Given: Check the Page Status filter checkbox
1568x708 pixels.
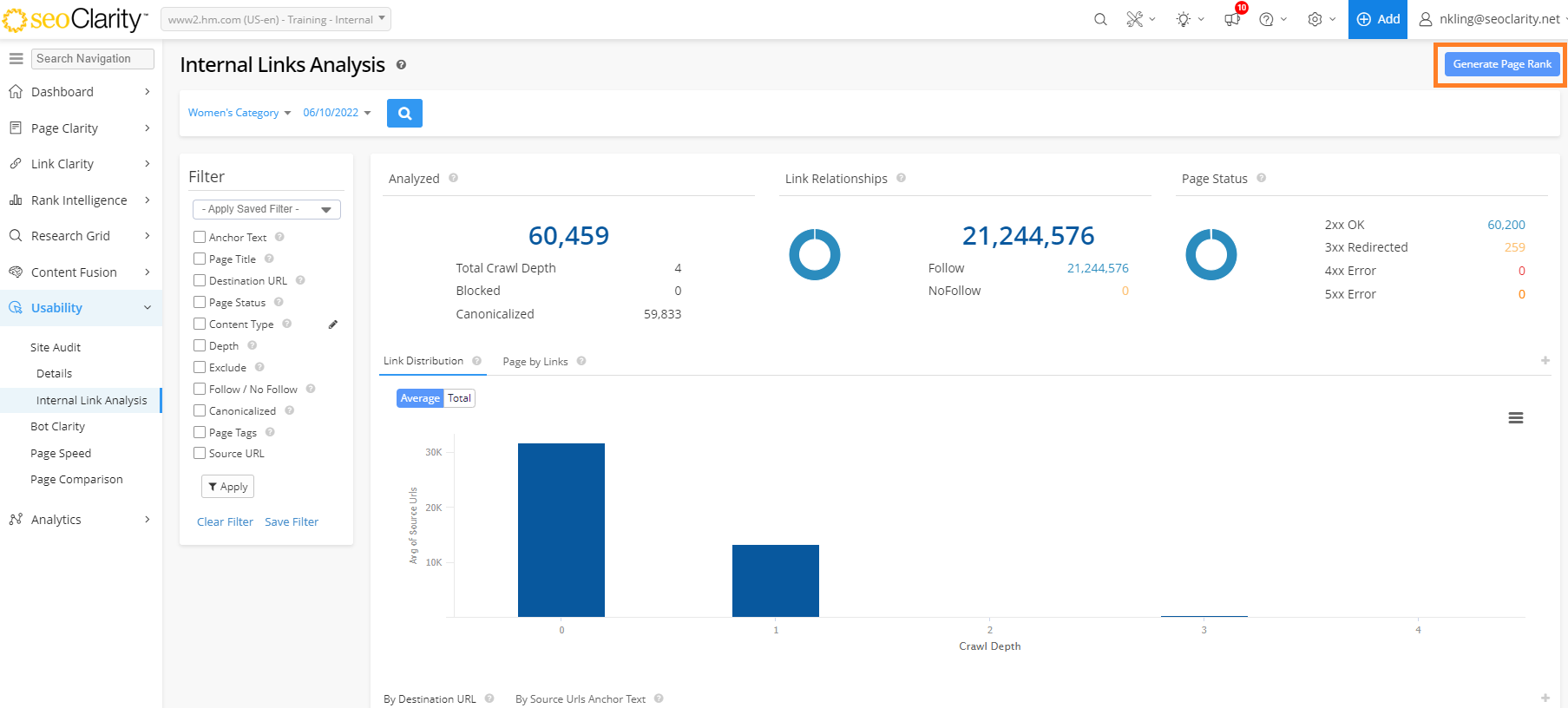Looking at the screenshot, I should (200, 302).
